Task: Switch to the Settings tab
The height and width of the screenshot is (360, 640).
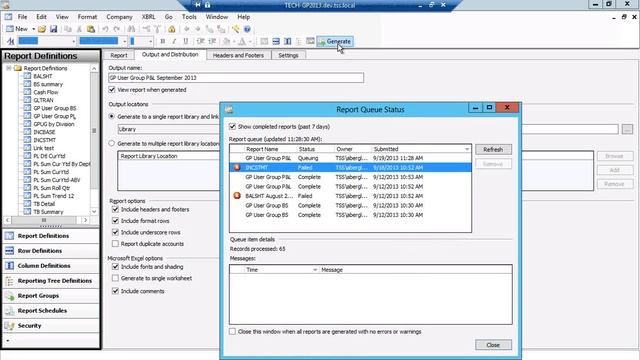Action: click(x=288, y=55)
